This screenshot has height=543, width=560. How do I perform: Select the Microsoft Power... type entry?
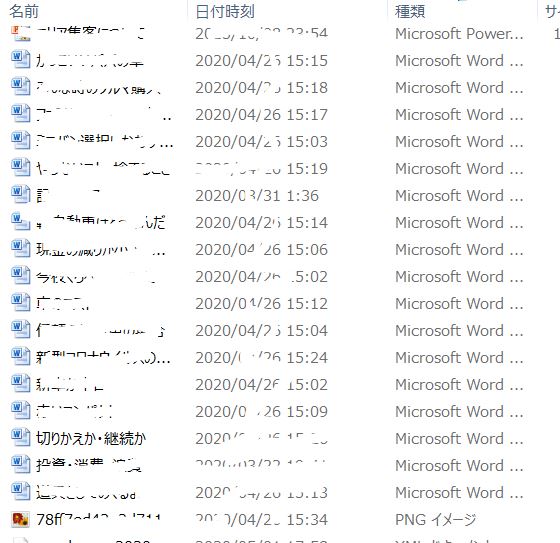tap(459, 34)
